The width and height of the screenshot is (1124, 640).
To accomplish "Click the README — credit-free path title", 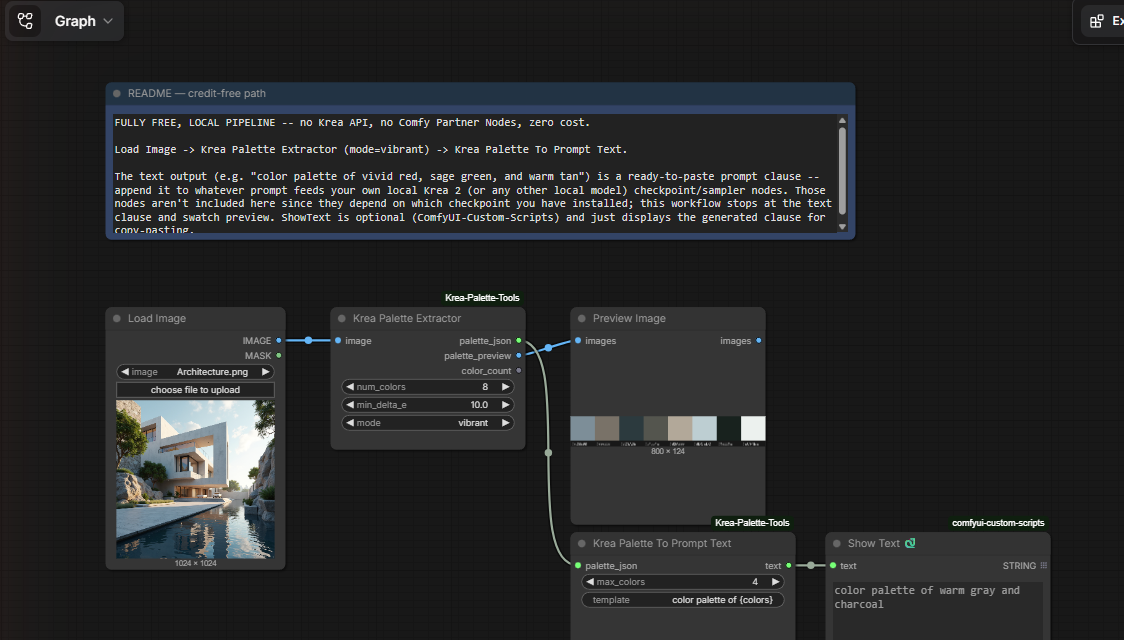I will (x=196, y=93).
